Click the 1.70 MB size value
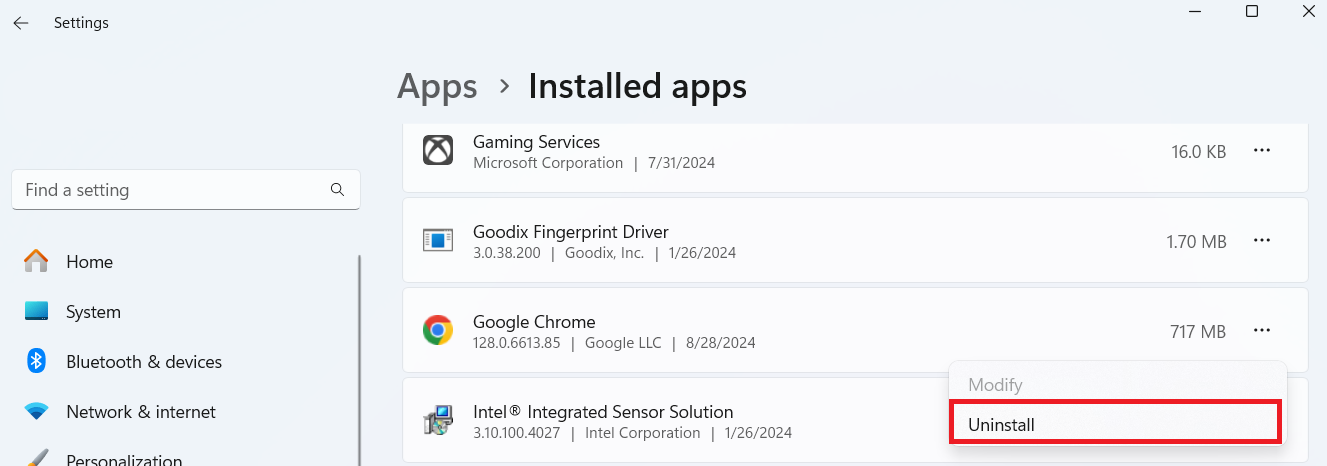The width and height of the screenshot is (1327, 466). 1196,241
